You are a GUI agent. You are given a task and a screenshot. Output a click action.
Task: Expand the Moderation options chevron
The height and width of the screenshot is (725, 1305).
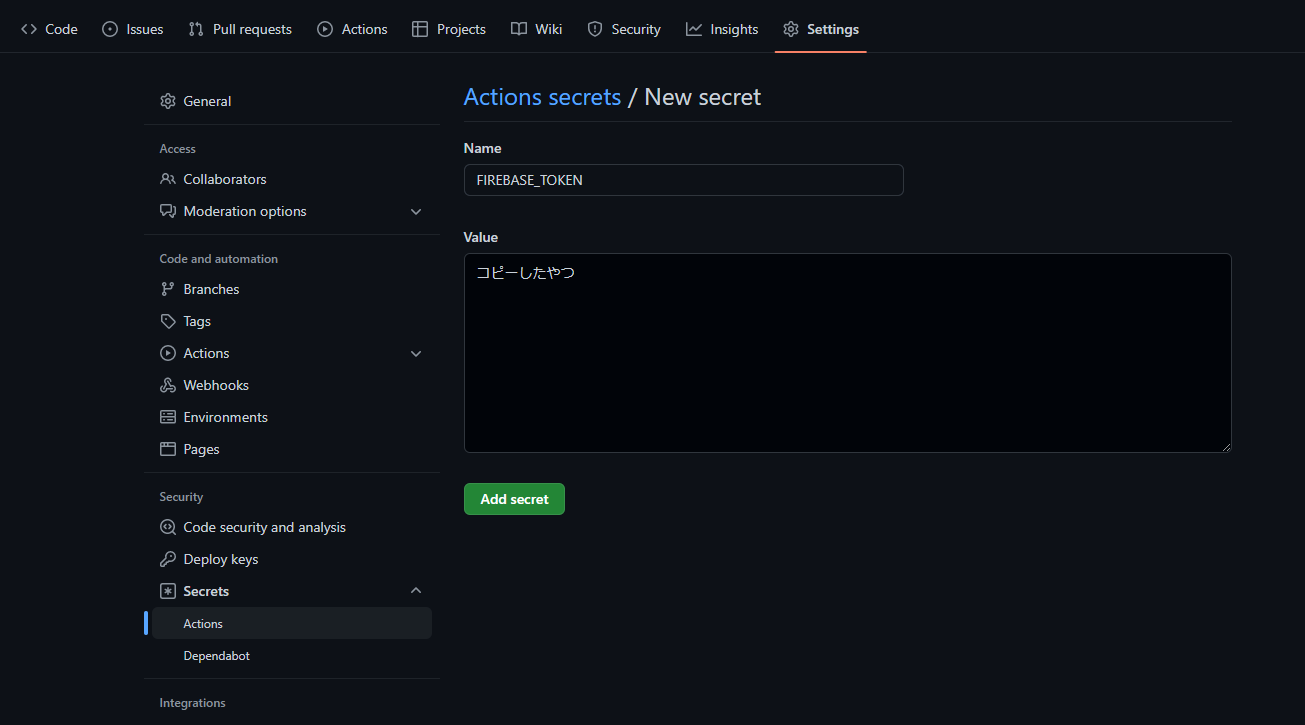[x=416, y=211]
